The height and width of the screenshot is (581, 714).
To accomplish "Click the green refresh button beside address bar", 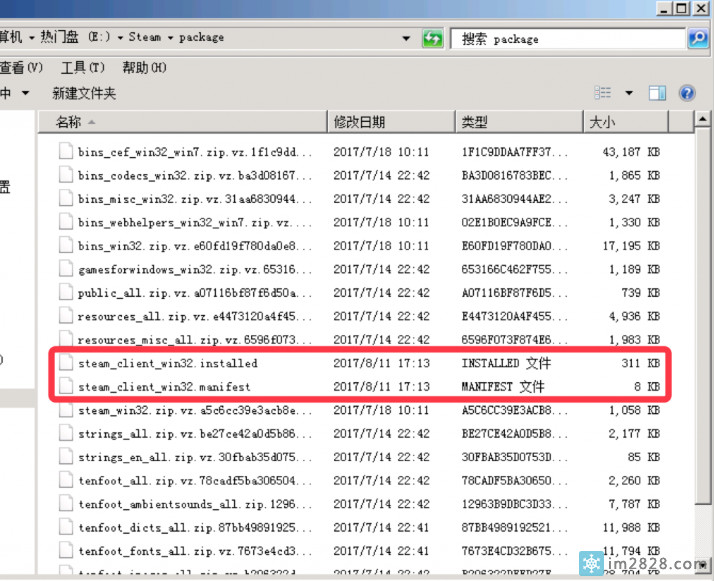I will [x=432, y=38].
